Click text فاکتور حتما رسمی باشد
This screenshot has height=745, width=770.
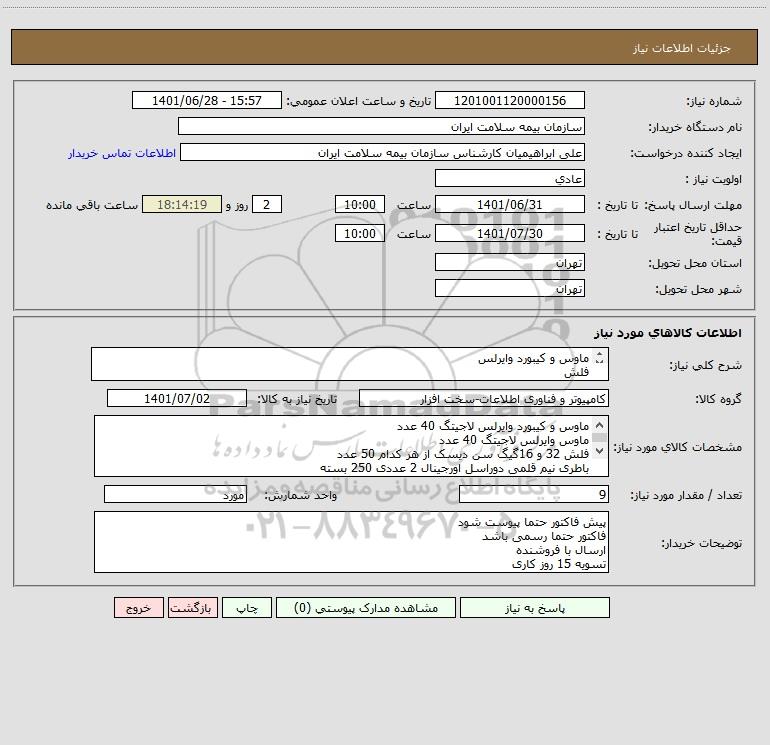[544, 536]
